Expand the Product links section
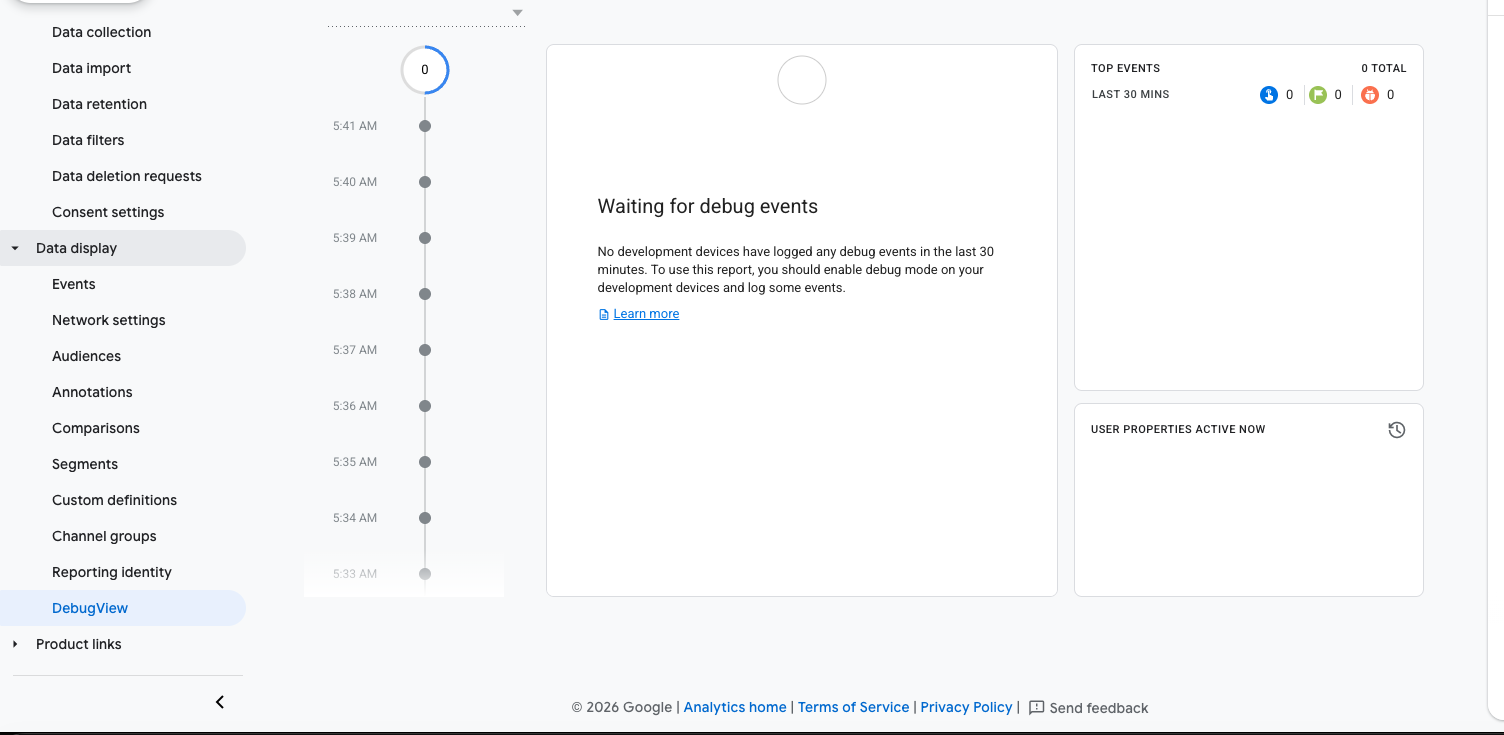Image resolution: width=1504 pixels, height=735 pixels. 14,644
